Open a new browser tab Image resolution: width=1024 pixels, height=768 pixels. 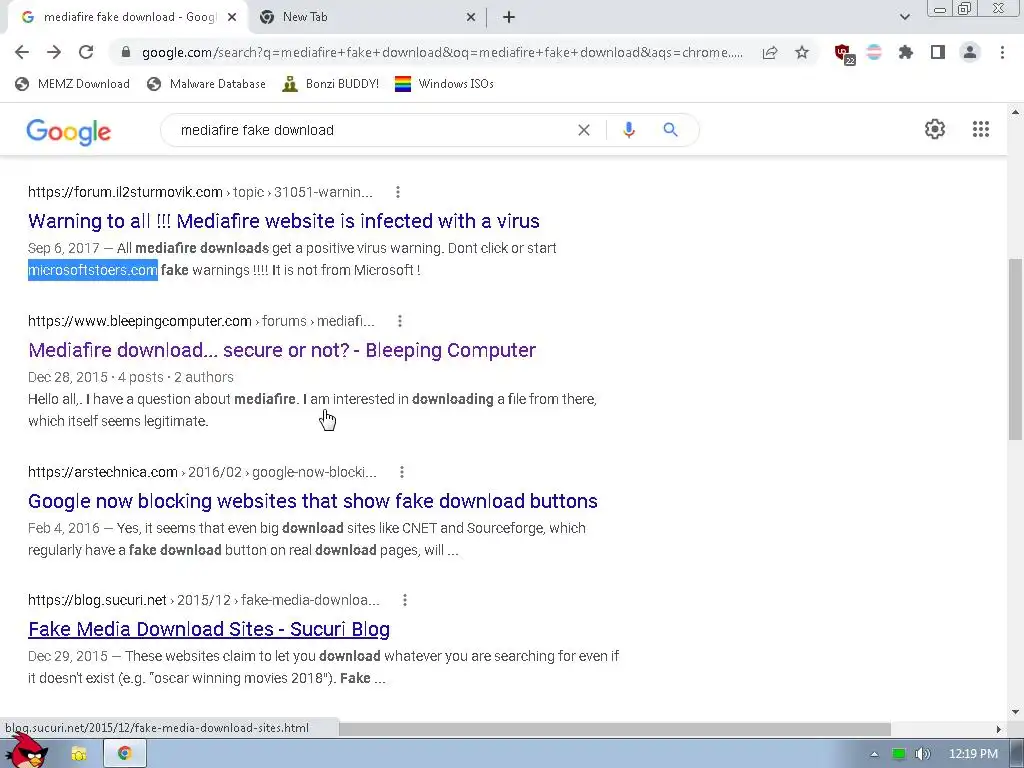tap(509, 17)
